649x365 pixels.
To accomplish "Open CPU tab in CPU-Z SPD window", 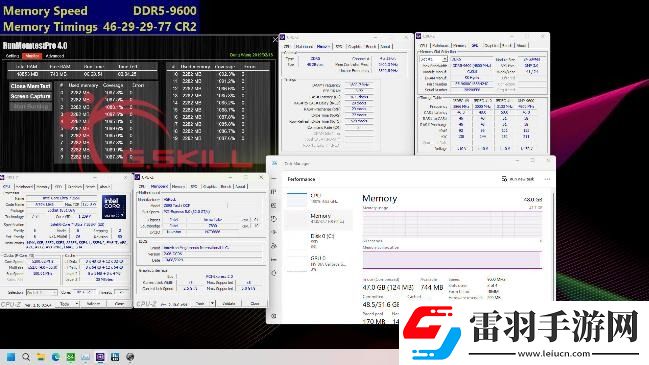I will click(423, 46).
